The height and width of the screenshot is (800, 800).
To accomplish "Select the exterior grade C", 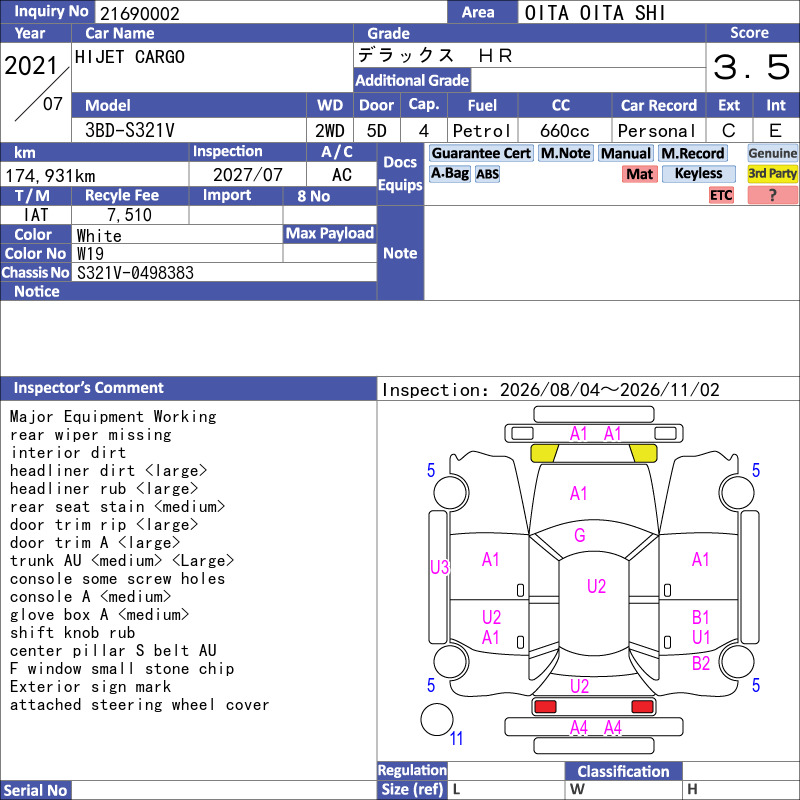I will [729, 131].
